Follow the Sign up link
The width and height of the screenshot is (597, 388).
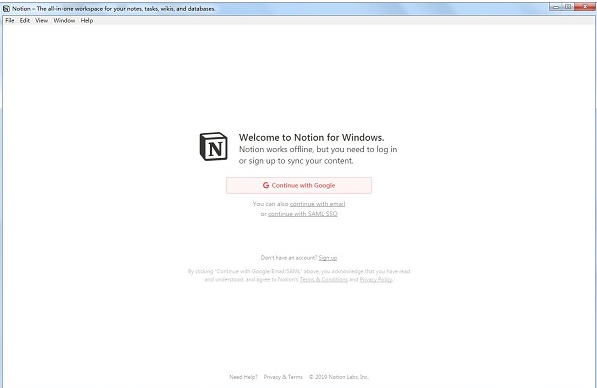coord(328,258)
